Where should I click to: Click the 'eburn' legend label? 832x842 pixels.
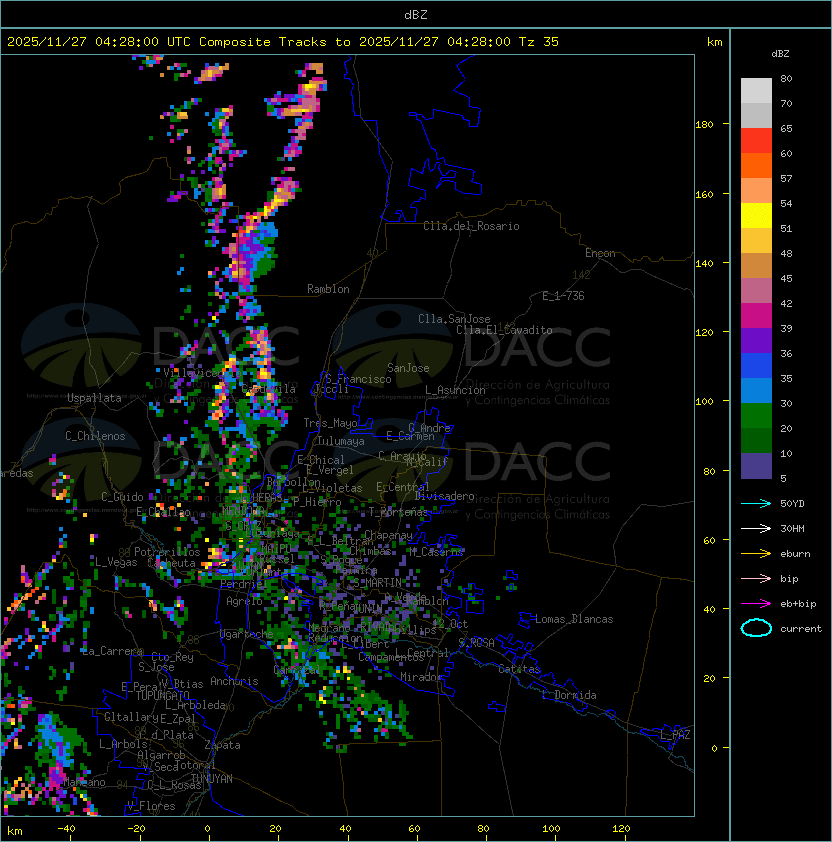pos(795,554)
